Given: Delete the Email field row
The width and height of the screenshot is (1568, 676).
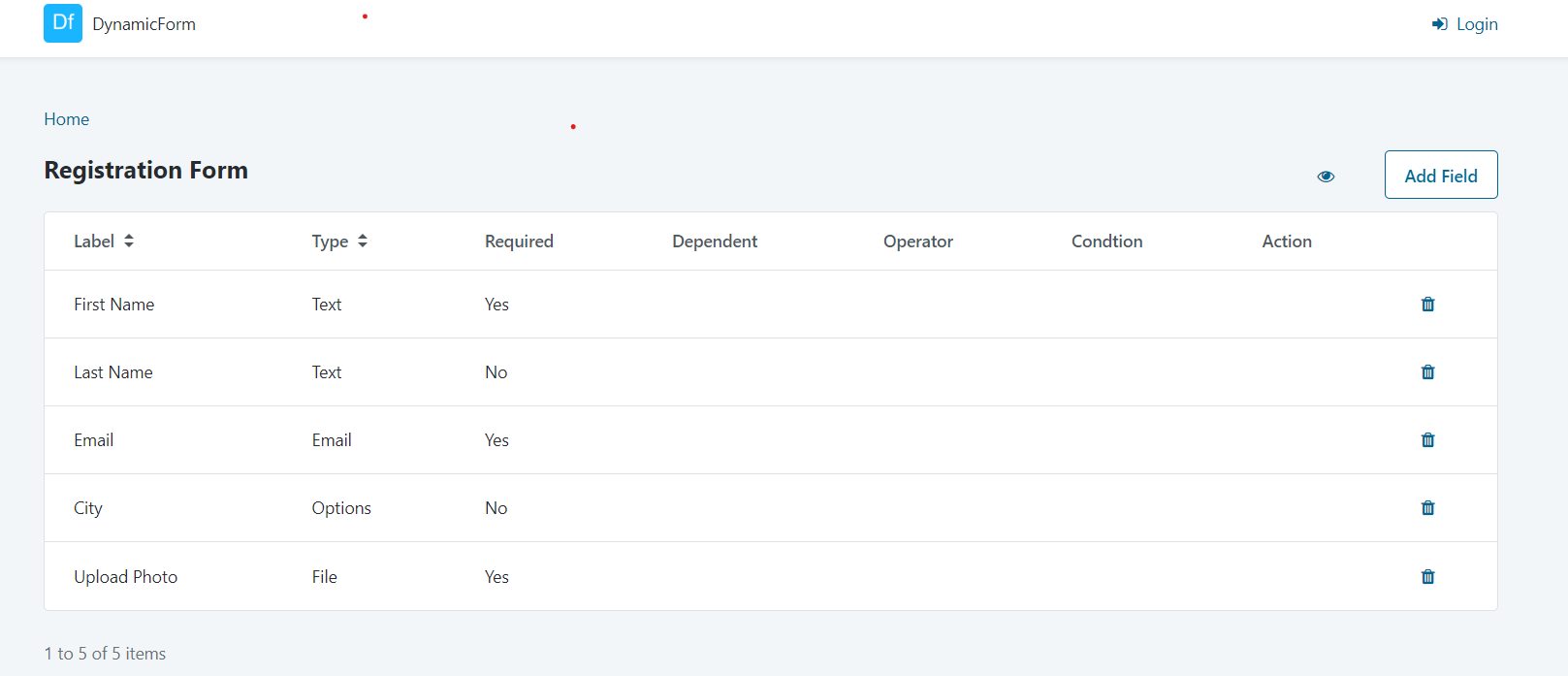Looking at the screenshot, I should coord(1427,440).
